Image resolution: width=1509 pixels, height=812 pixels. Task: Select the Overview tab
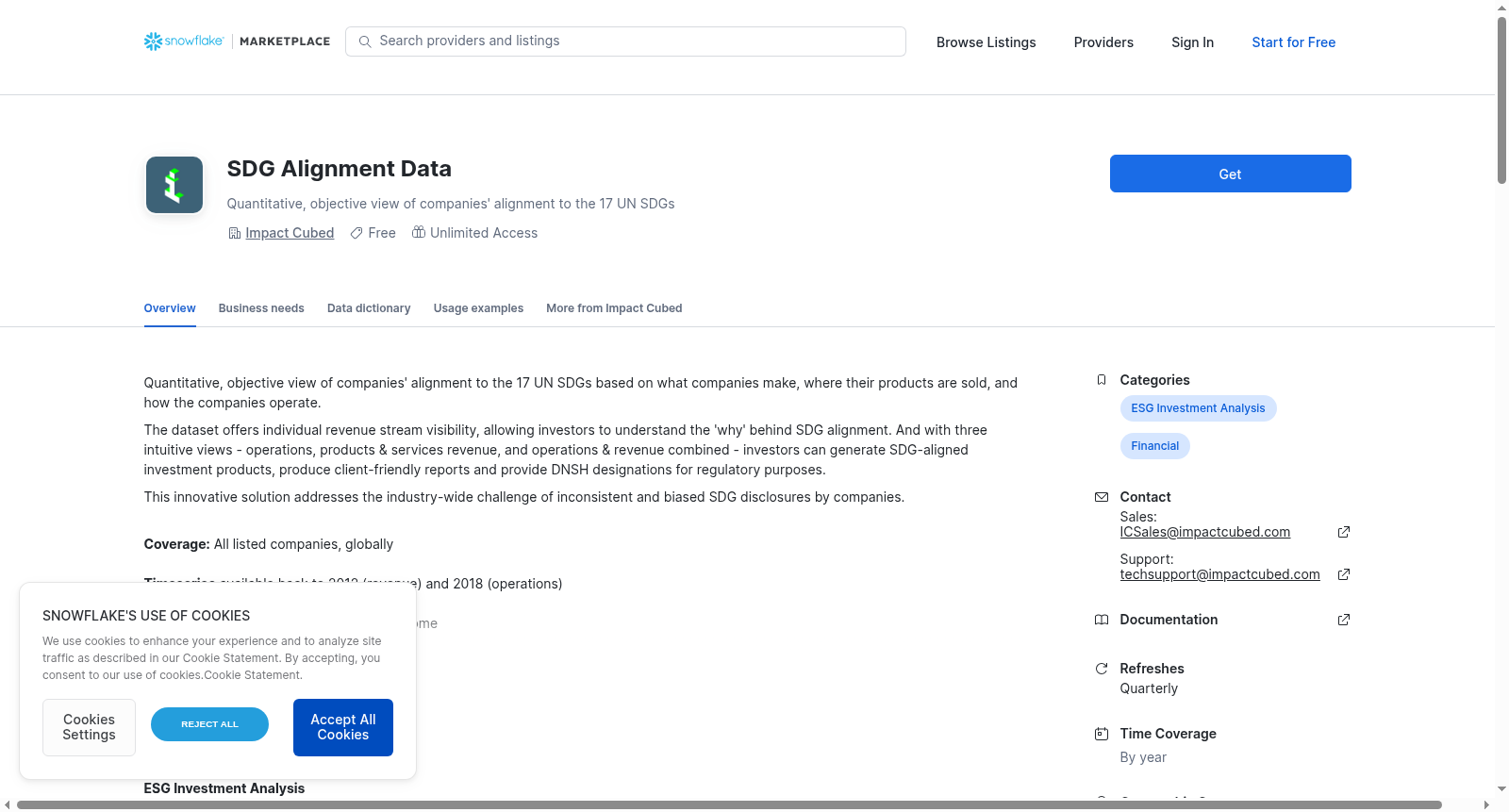[x=170, y=308]
